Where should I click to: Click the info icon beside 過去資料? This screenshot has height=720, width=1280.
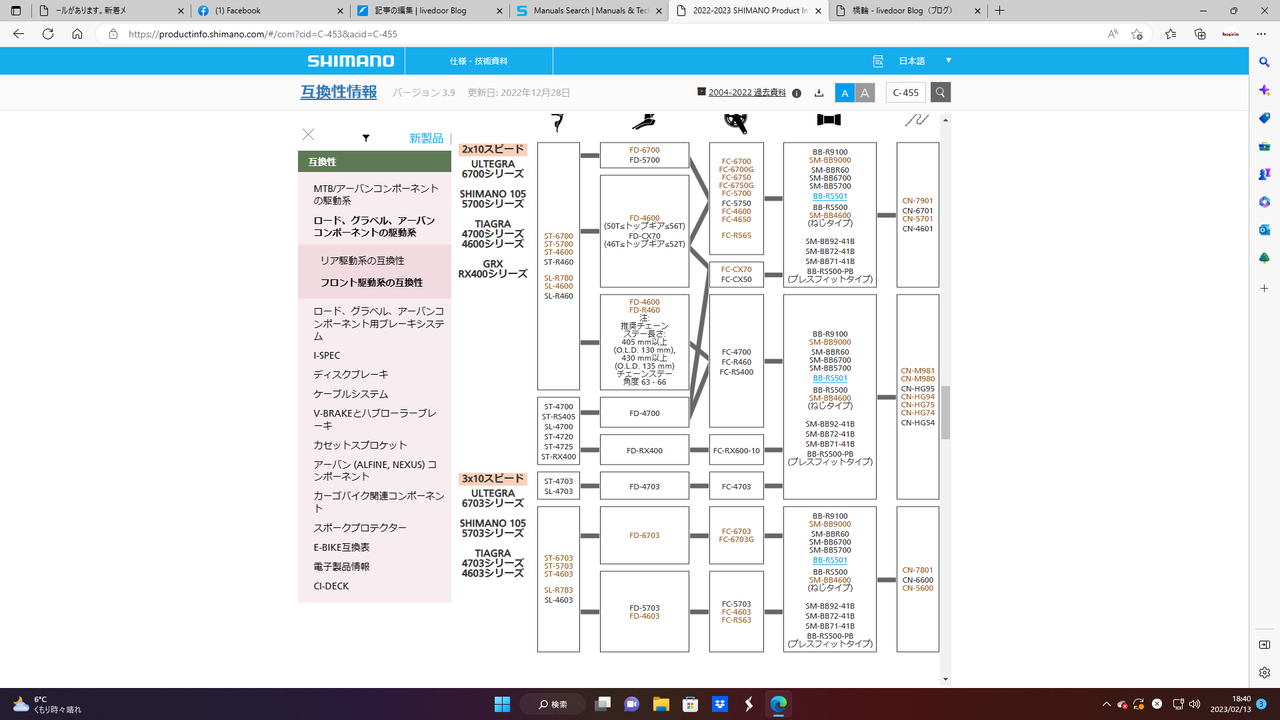coord(797,93)
